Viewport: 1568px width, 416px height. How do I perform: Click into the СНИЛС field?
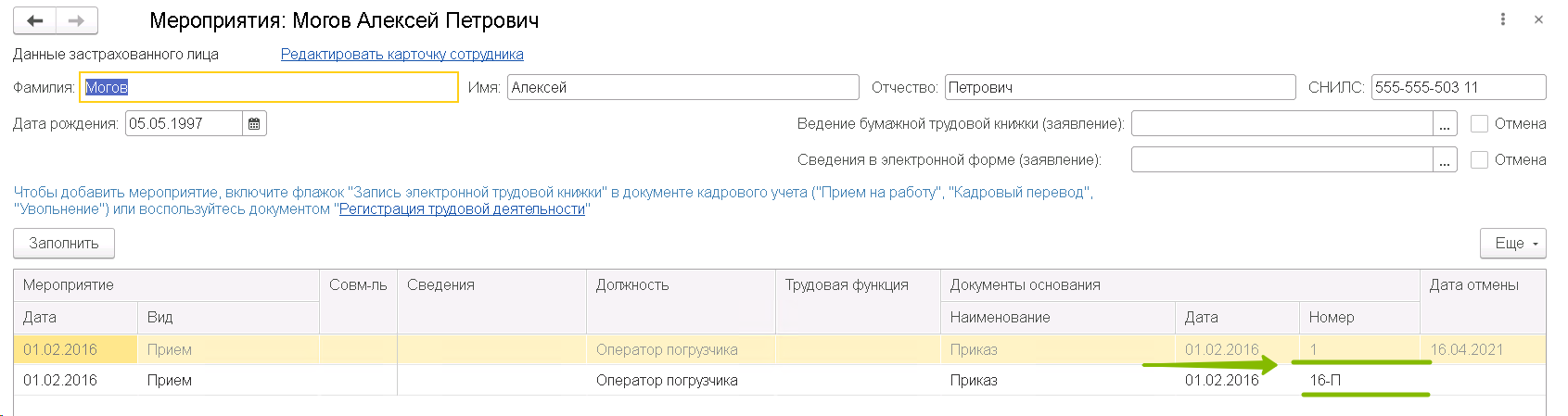1458,87
